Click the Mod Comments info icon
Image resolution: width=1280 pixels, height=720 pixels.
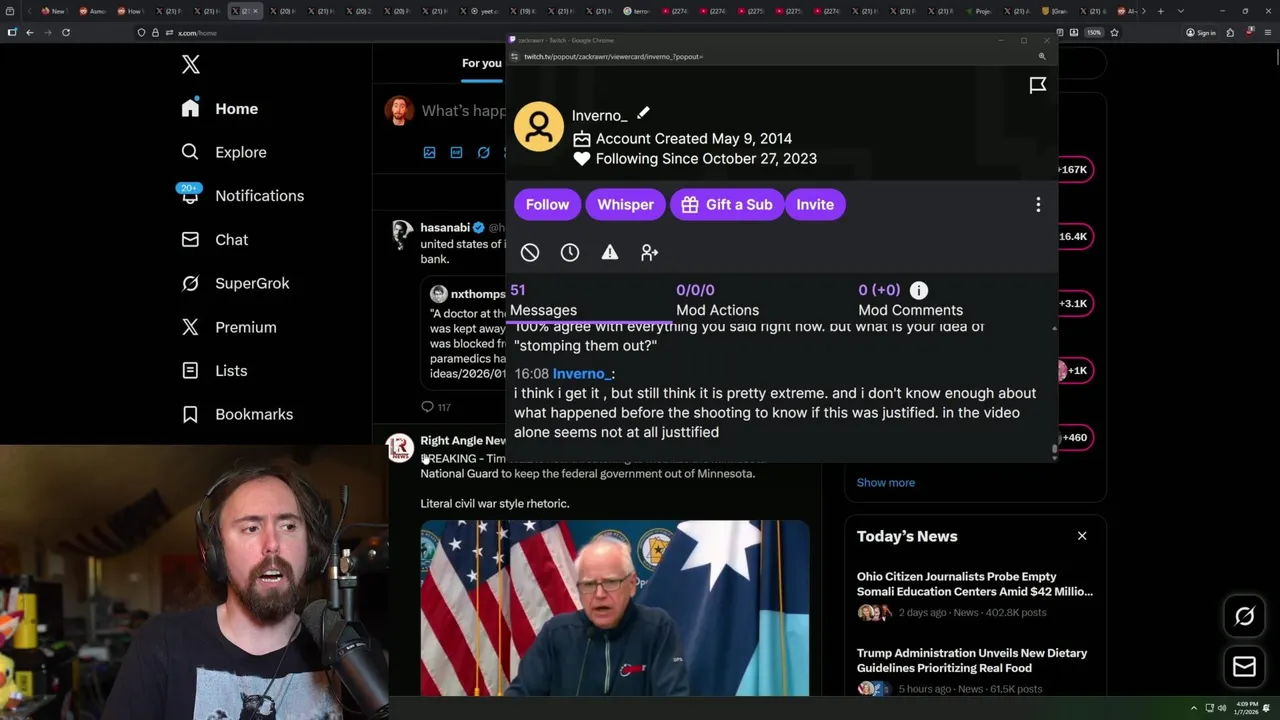pos(919,290)
